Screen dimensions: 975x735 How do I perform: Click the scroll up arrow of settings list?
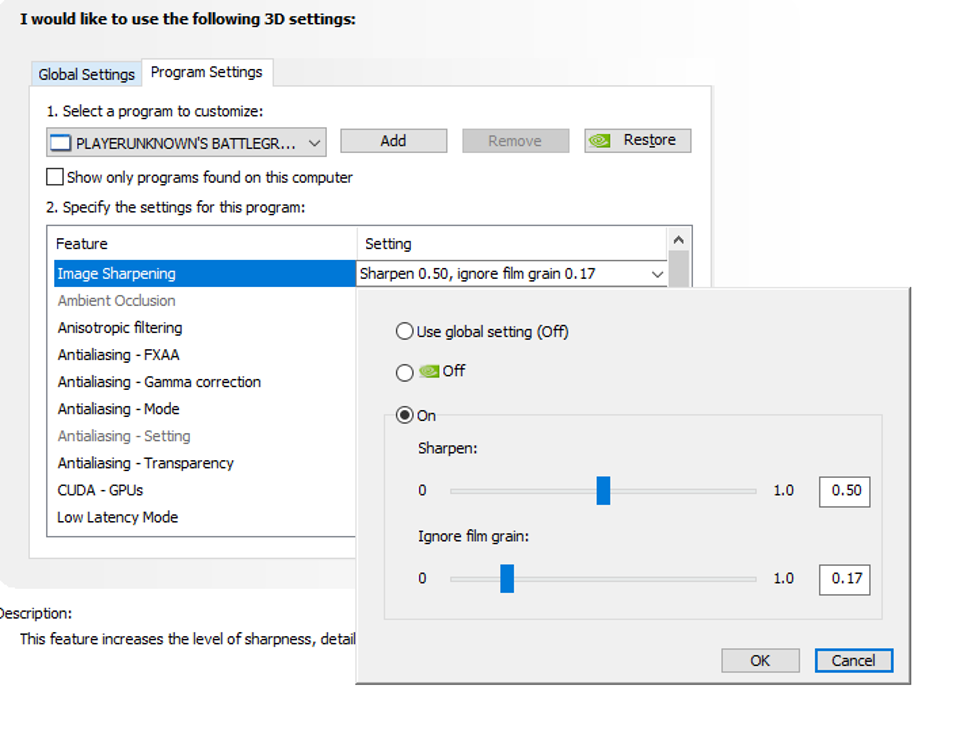click(x=678, y=239)
